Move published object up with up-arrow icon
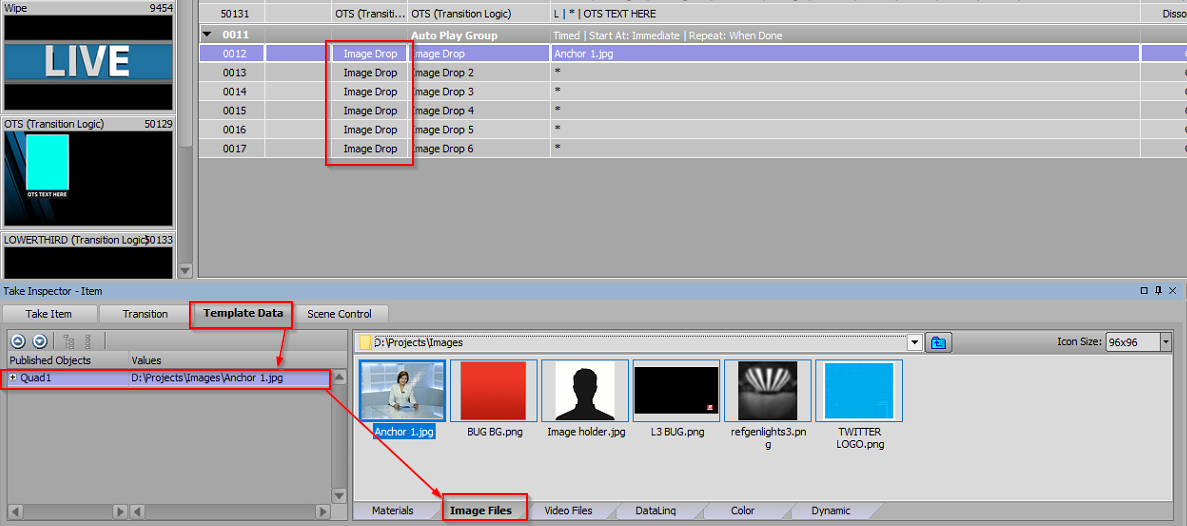This screenshot has width=1187, height=526. point(20,341)
